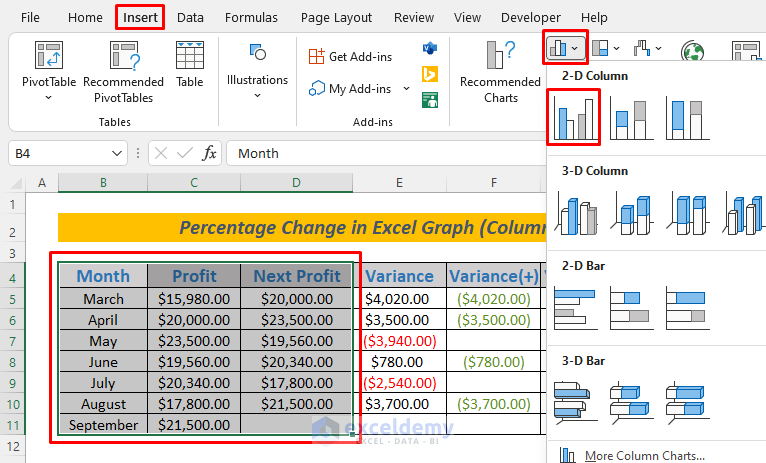The height and width of the screenshot is (463, 766).
Task: Click the formula bar containing Month
Action: [387, 153]
